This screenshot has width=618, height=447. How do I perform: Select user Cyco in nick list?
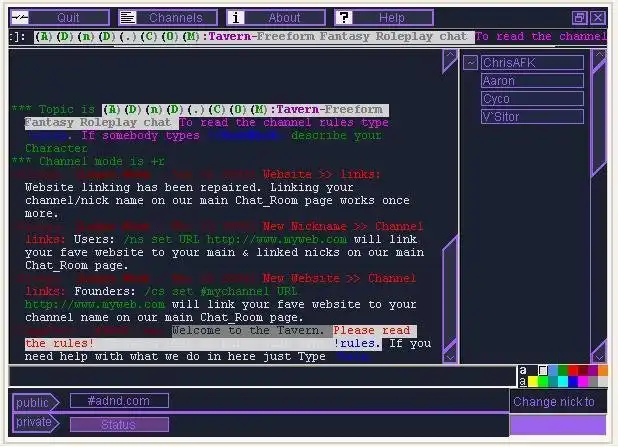532,99
